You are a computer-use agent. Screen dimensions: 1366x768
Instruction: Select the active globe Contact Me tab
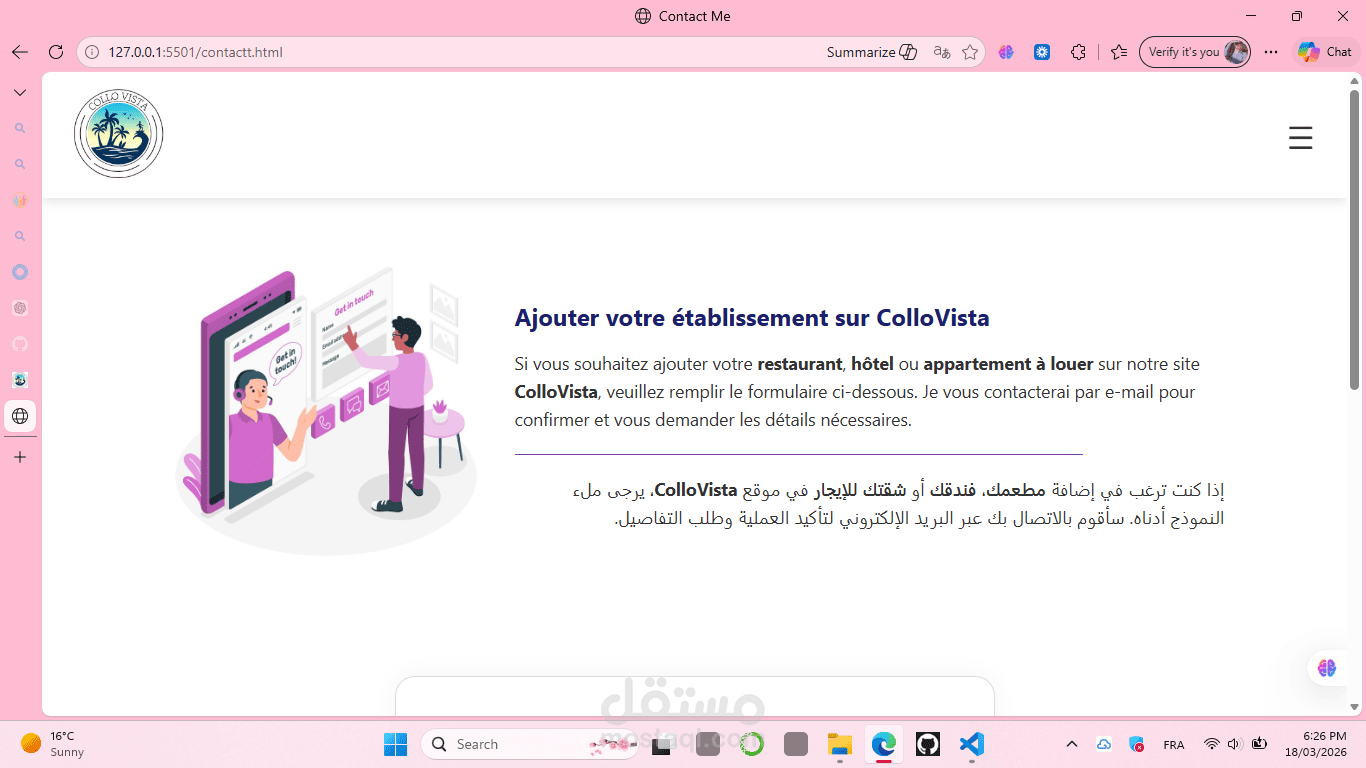tap(20, 416)
